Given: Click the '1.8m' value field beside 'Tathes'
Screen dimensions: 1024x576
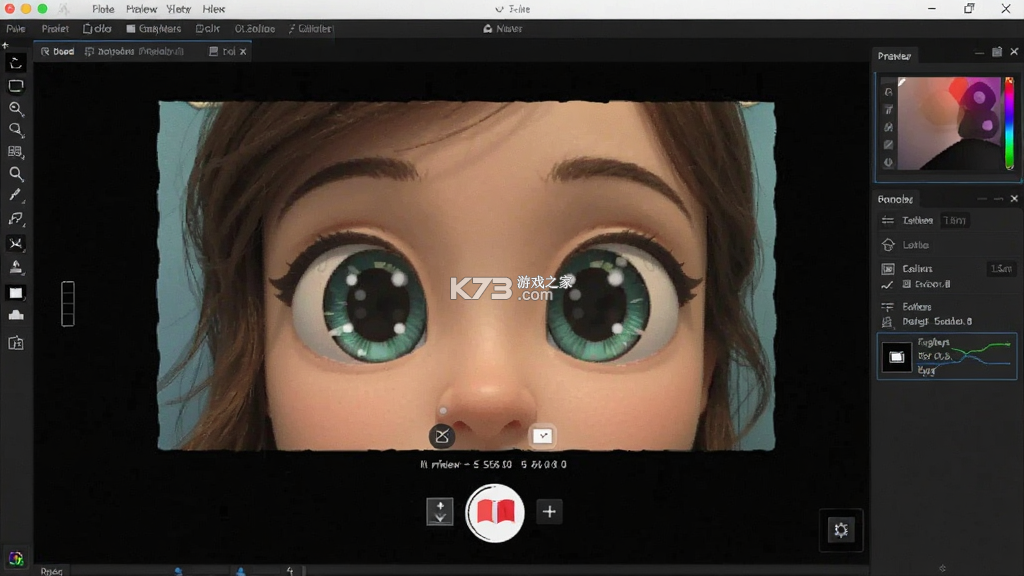Looking at the screenshot, I should tap(955, 221).
